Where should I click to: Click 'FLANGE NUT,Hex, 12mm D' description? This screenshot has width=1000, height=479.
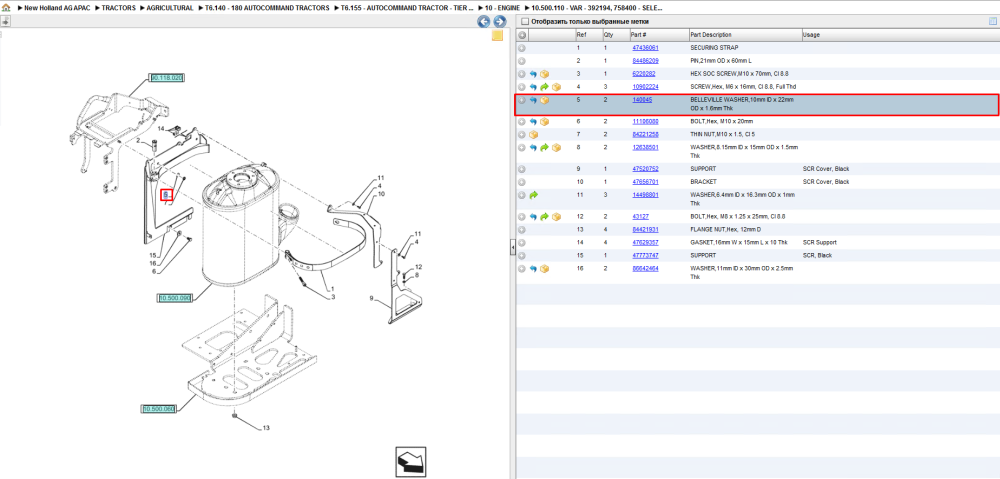pyautogui.click(x=727, y=230)
